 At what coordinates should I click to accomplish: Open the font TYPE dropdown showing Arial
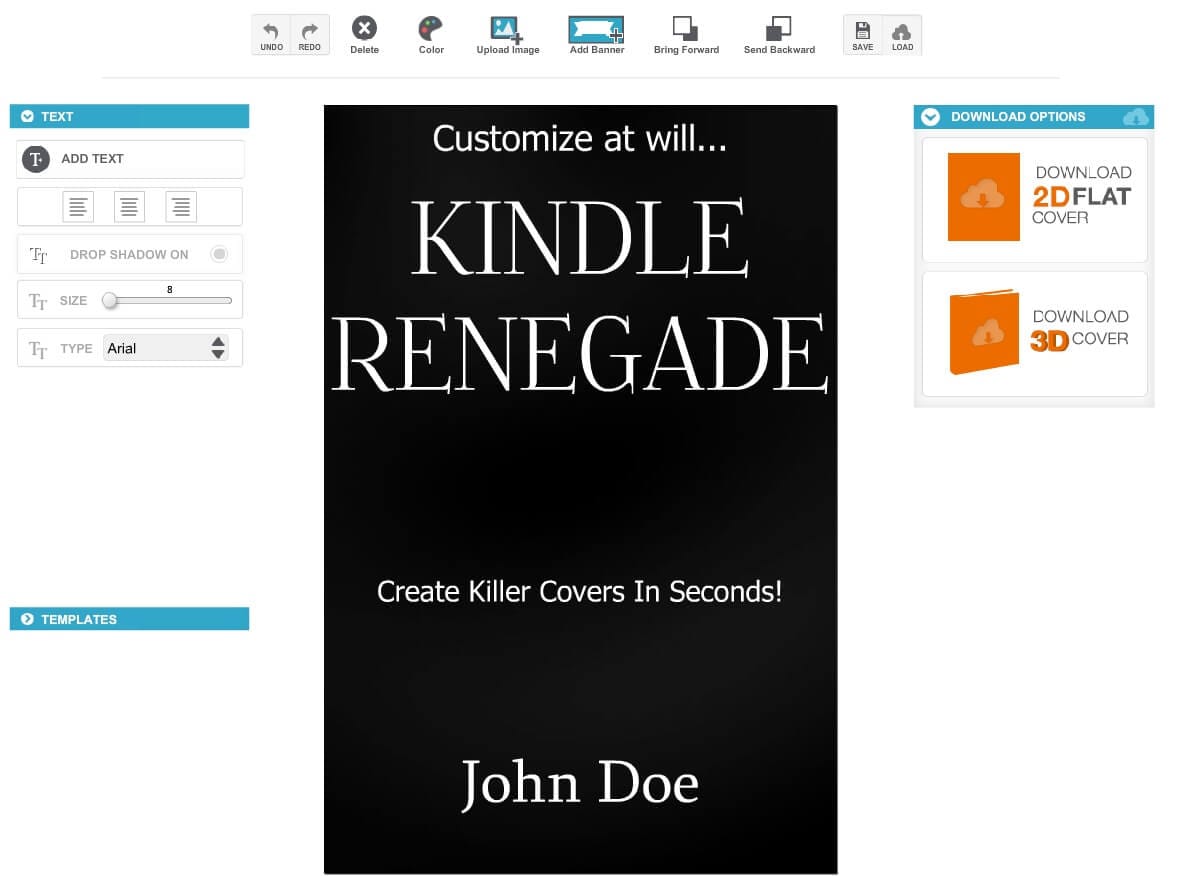point(166,348)
